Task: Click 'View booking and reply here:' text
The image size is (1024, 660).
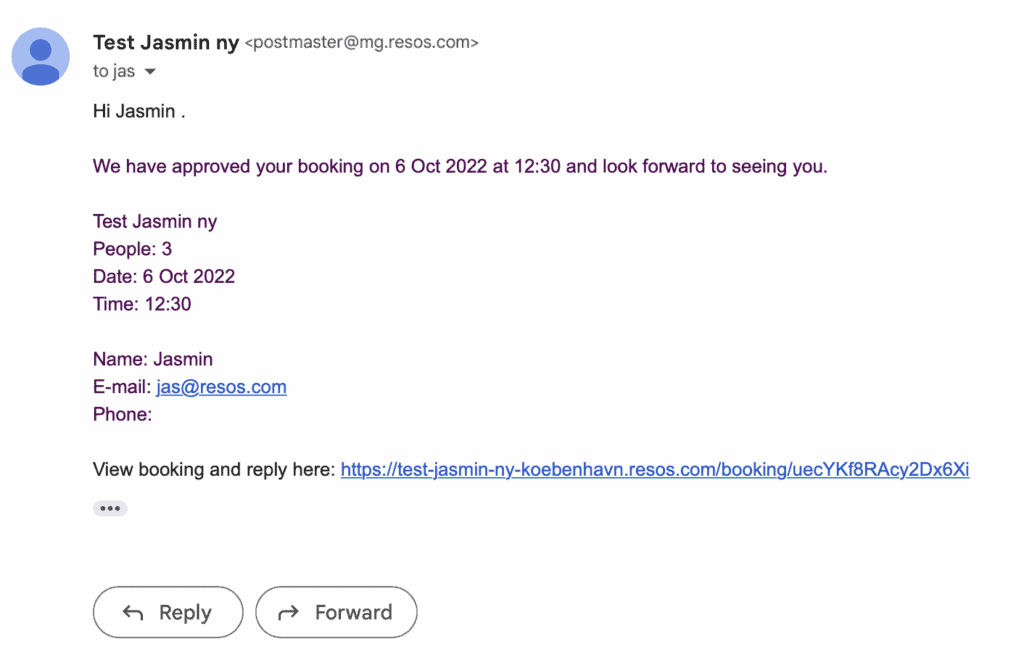Action: pos(214,469)
